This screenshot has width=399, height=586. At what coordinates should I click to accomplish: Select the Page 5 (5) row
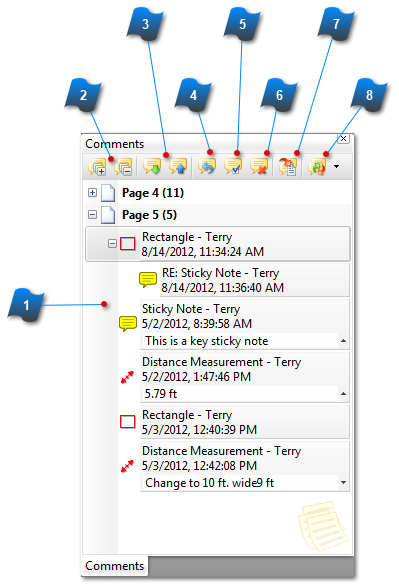click(218, 215)
